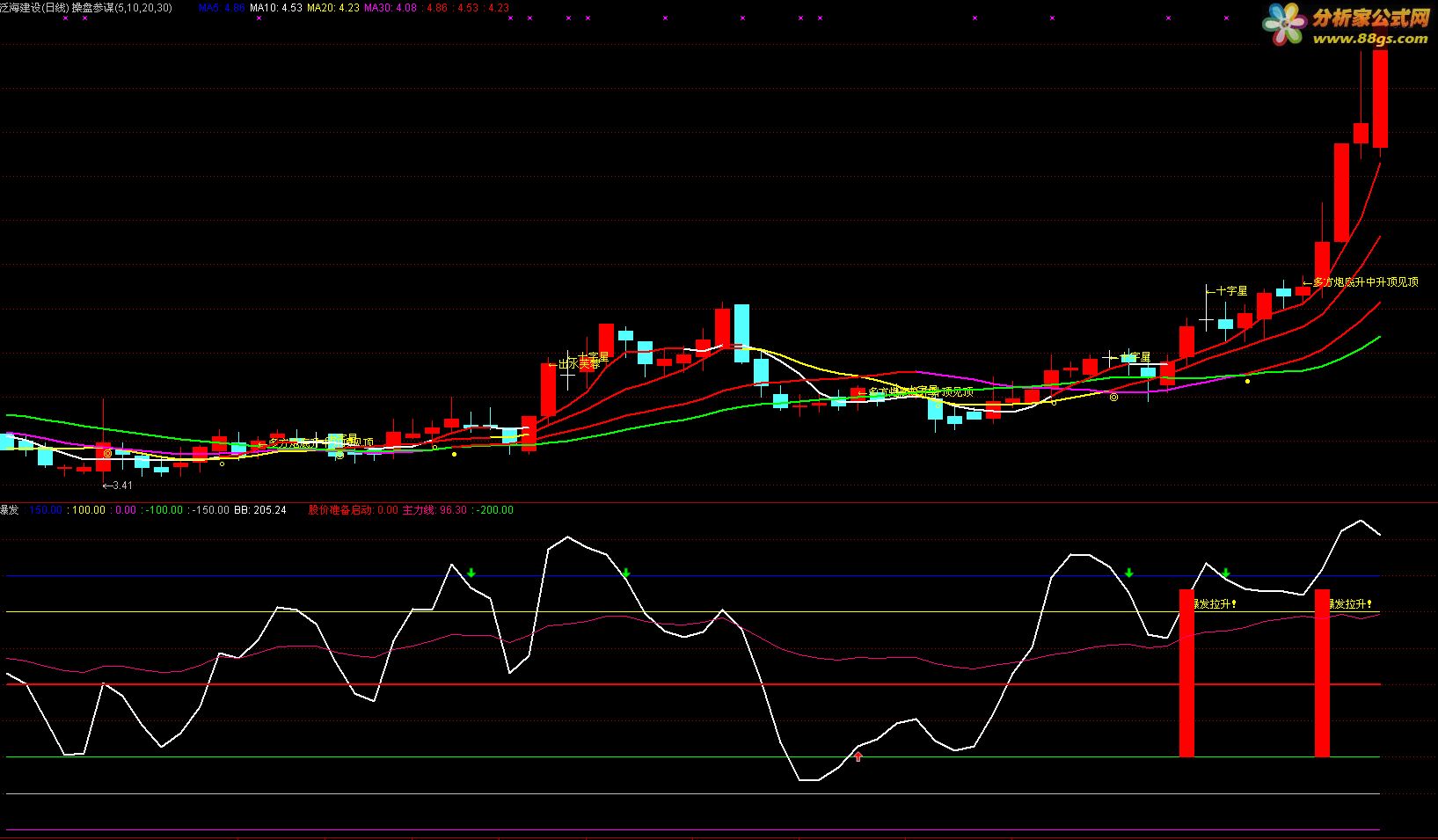Click the latest green down arrow signal
Image resolution: width=1438 pixels, height=840 pixels.
click(1226, 573)
